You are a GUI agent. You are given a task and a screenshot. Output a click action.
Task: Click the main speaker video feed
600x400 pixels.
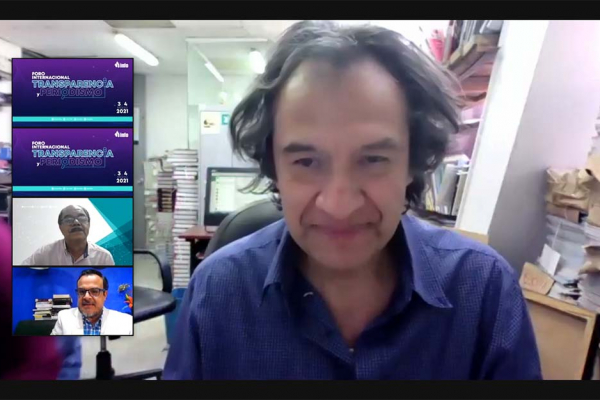[x=300, y=200]
